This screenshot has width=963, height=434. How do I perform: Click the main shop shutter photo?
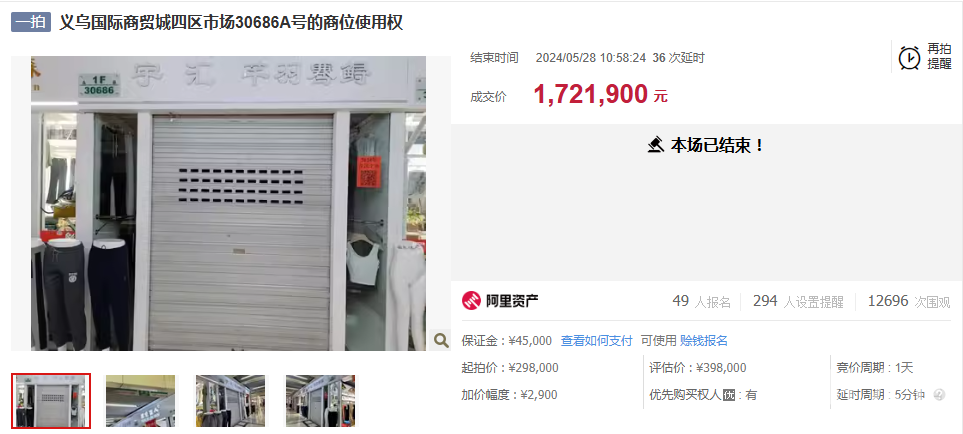coord(228,204)
